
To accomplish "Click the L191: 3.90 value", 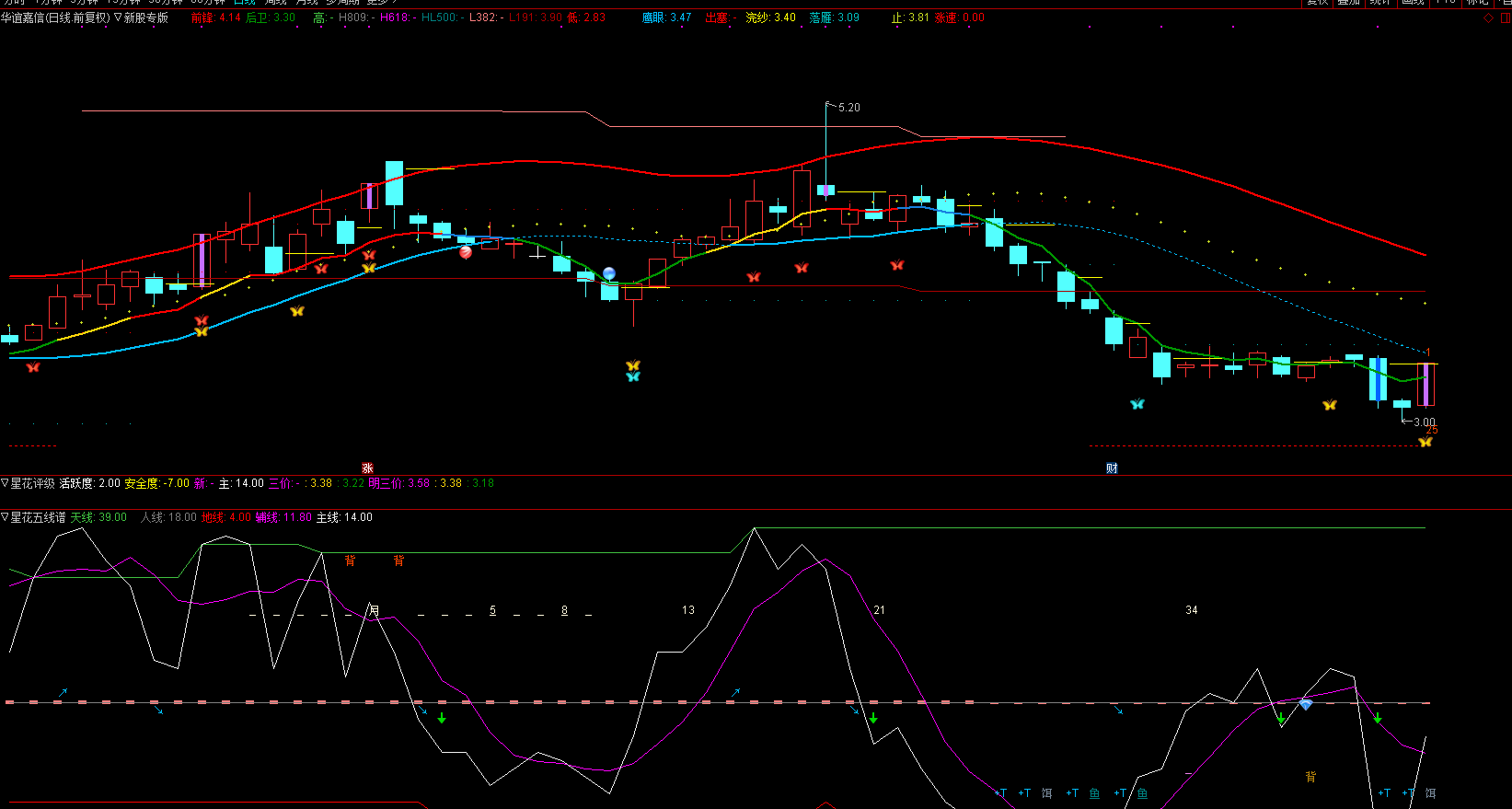I will (536, 17).
